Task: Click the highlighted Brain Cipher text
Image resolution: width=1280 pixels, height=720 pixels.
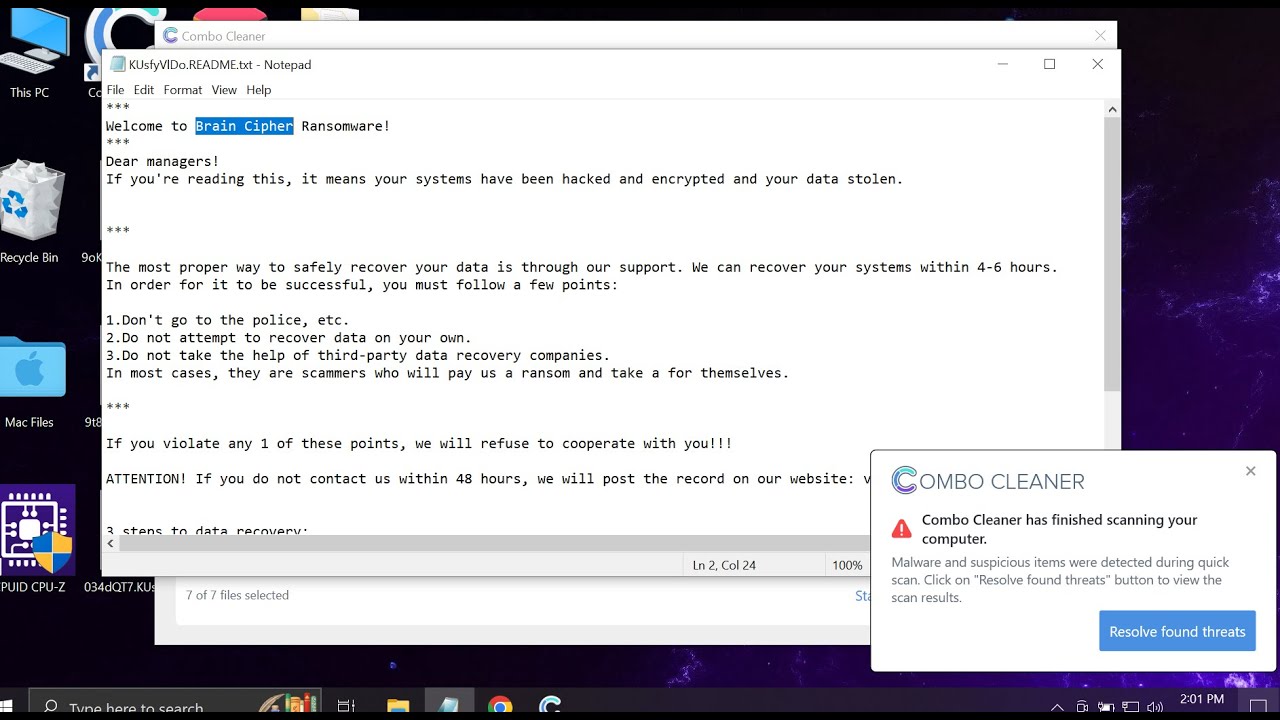Action: click(244, 126)
